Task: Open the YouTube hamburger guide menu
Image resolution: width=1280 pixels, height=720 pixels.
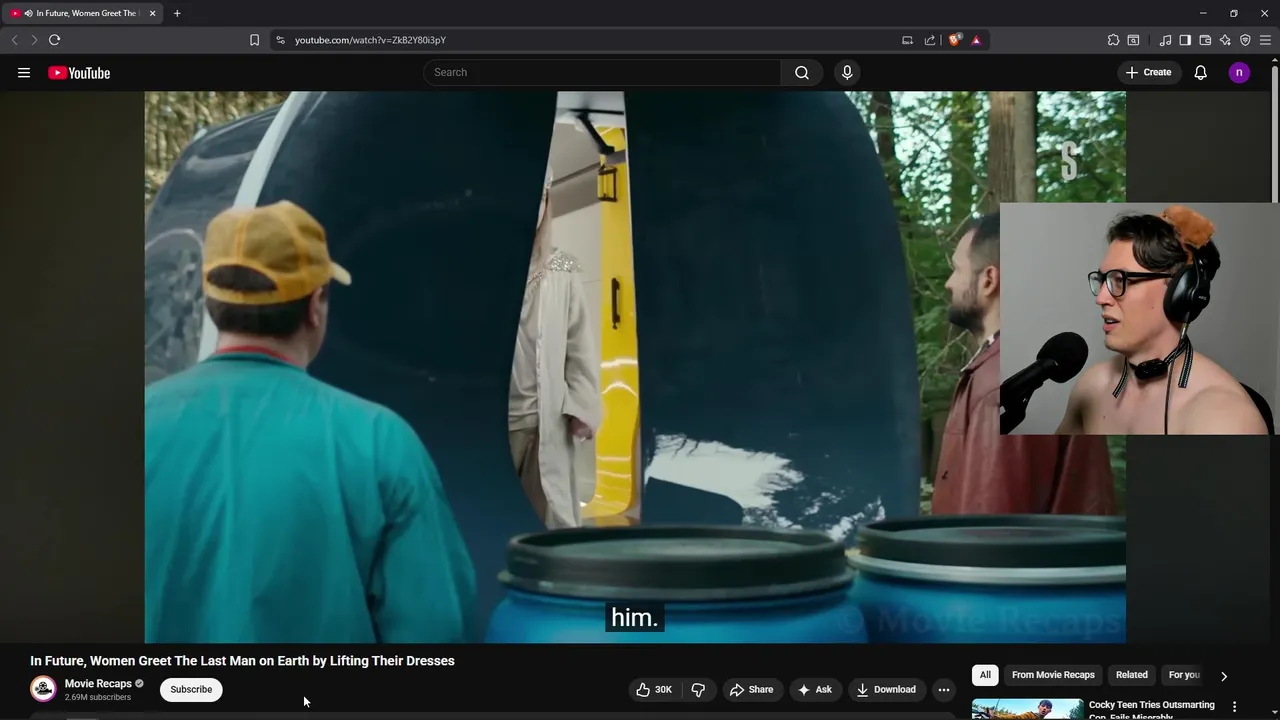Action: (24, 72)
